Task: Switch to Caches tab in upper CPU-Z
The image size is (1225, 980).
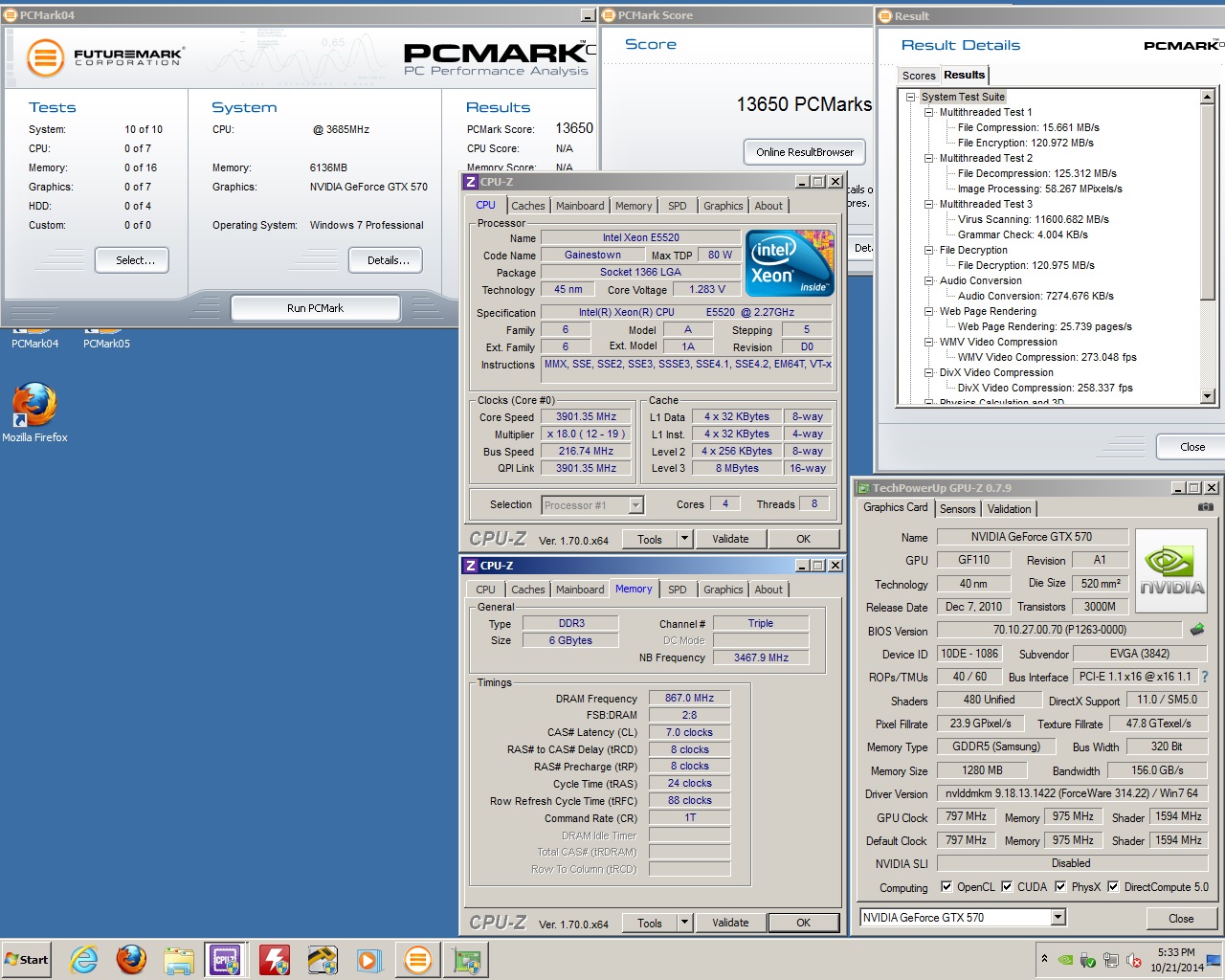Action: (x=527, y=206)
